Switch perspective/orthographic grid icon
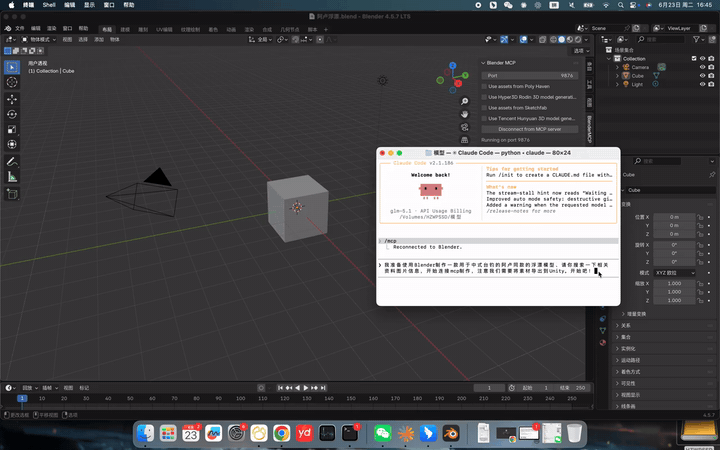 click(465, 140)
